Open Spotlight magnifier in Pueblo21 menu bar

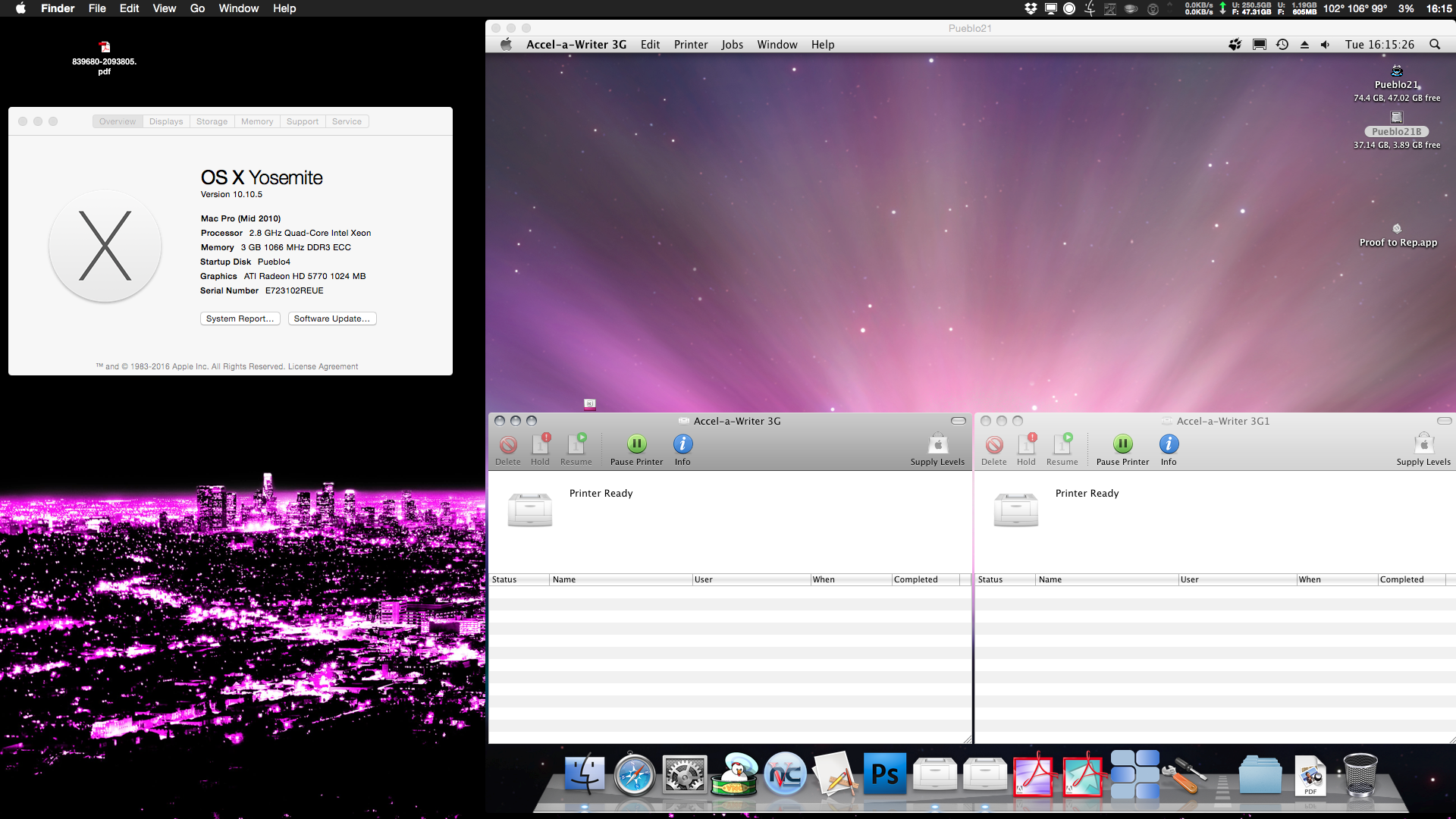point(1435,45)
